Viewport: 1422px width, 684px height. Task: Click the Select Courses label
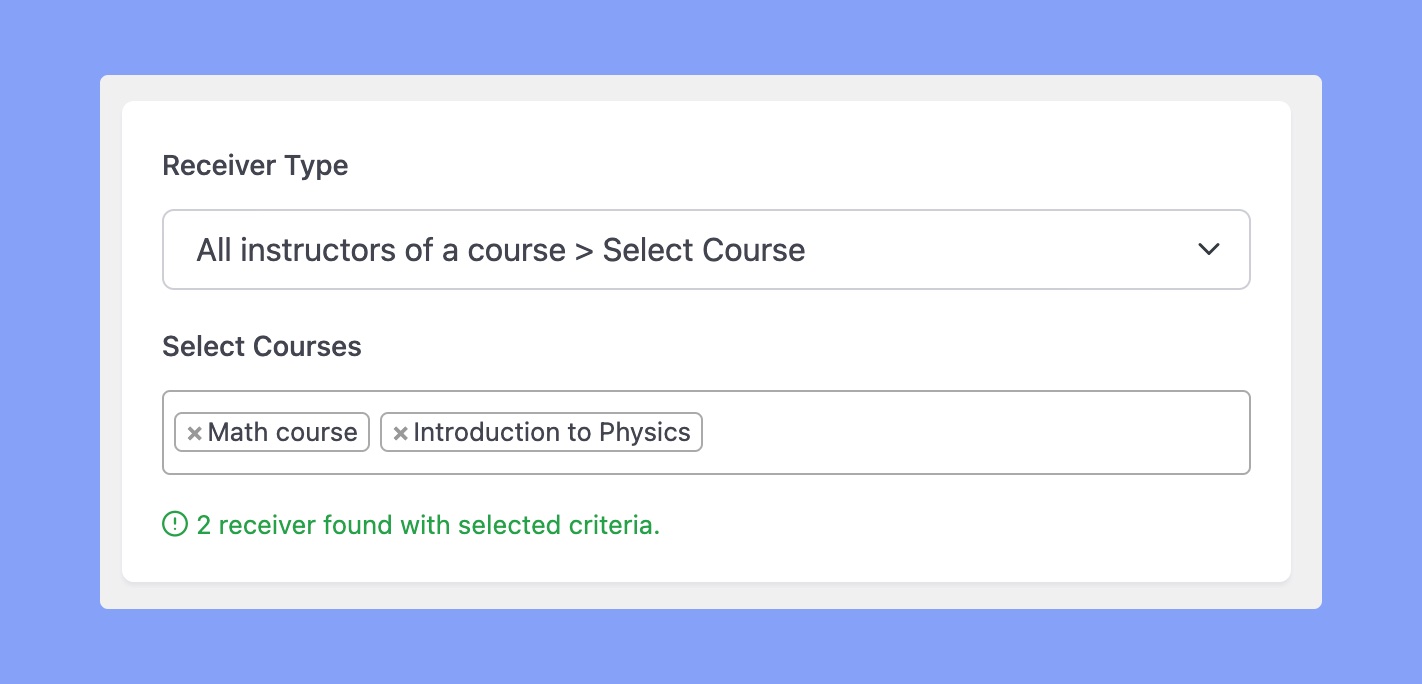pyautogui.click(x=262, y=346)
